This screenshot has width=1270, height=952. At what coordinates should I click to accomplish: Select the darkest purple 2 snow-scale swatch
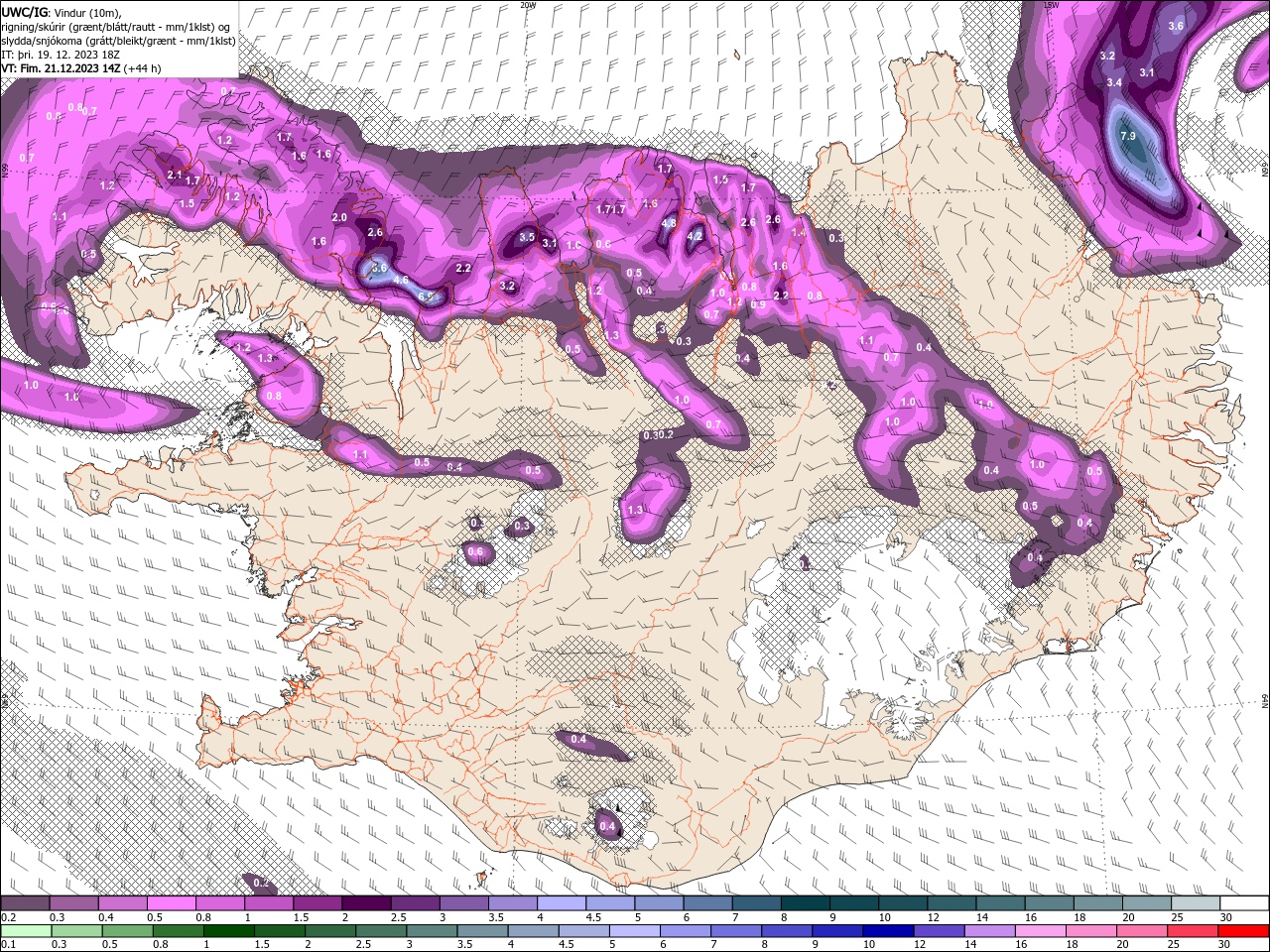(x=366, y=903)
